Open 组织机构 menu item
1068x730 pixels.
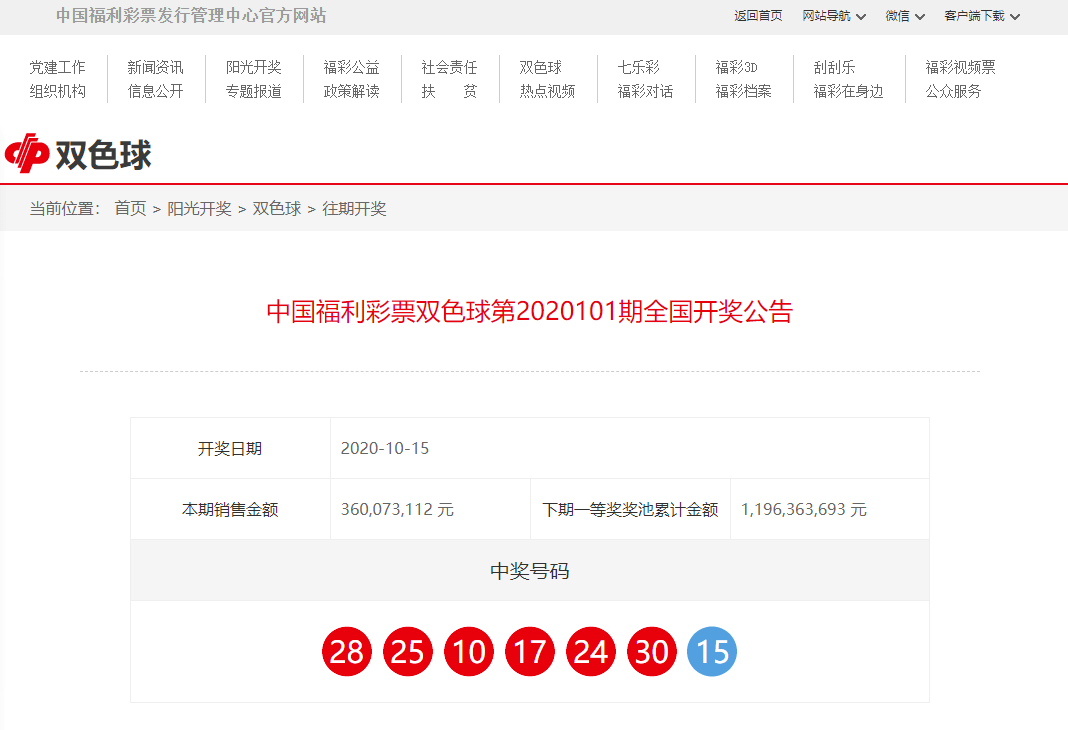click(57, 91)
